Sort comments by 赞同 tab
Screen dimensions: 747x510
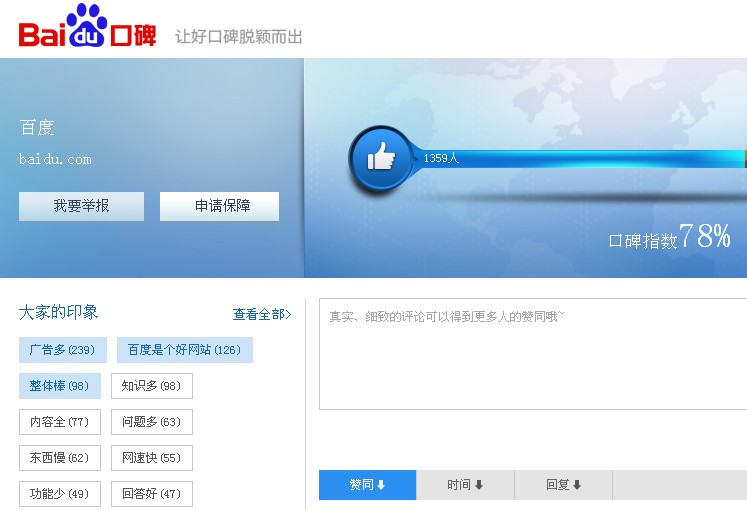(x=367, y=485)
